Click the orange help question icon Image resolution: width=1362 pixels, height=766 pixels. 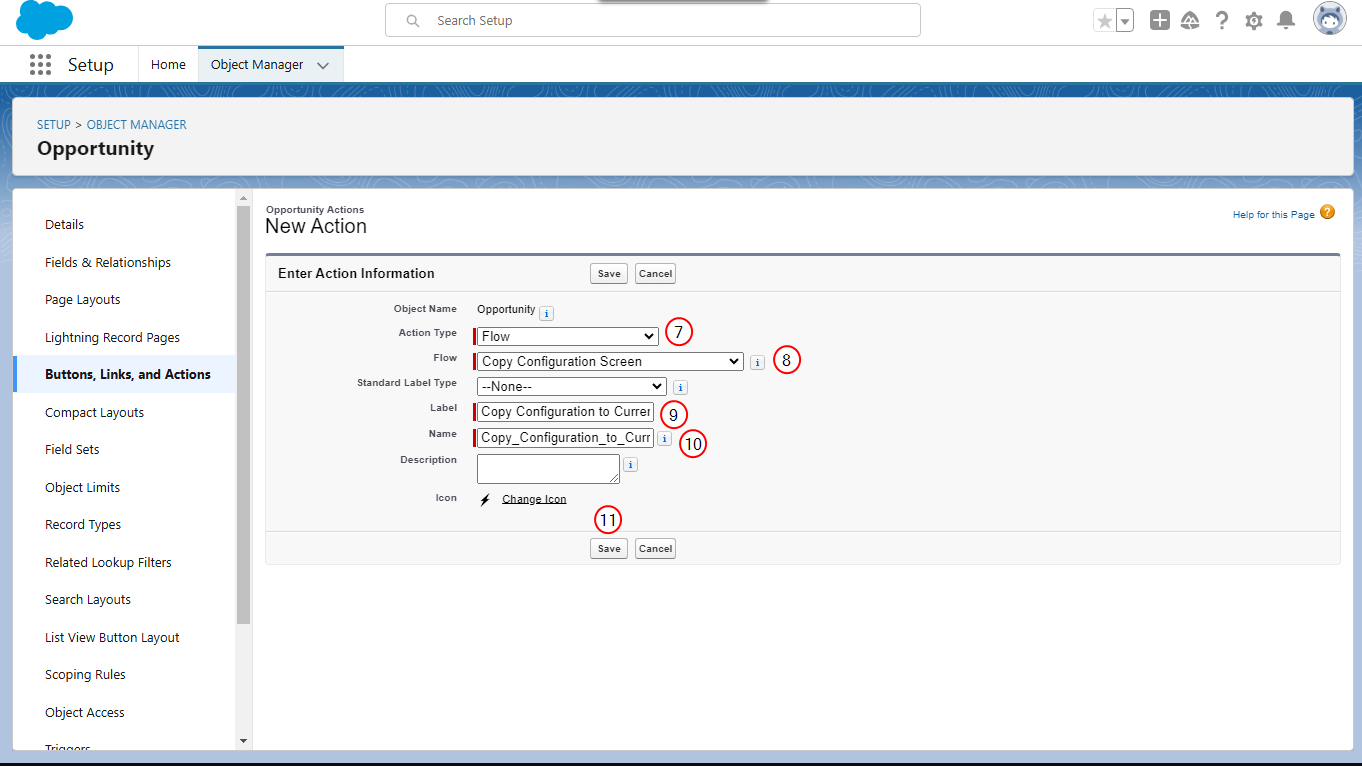point(1327,212)
